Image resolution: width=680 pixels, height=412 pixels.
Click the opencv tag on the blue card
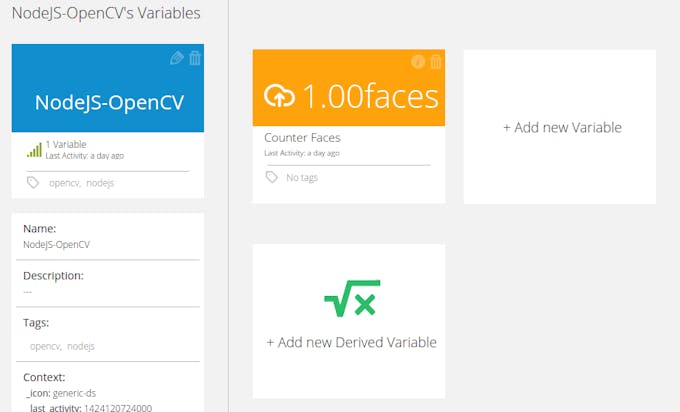click(x=63, y=184)
